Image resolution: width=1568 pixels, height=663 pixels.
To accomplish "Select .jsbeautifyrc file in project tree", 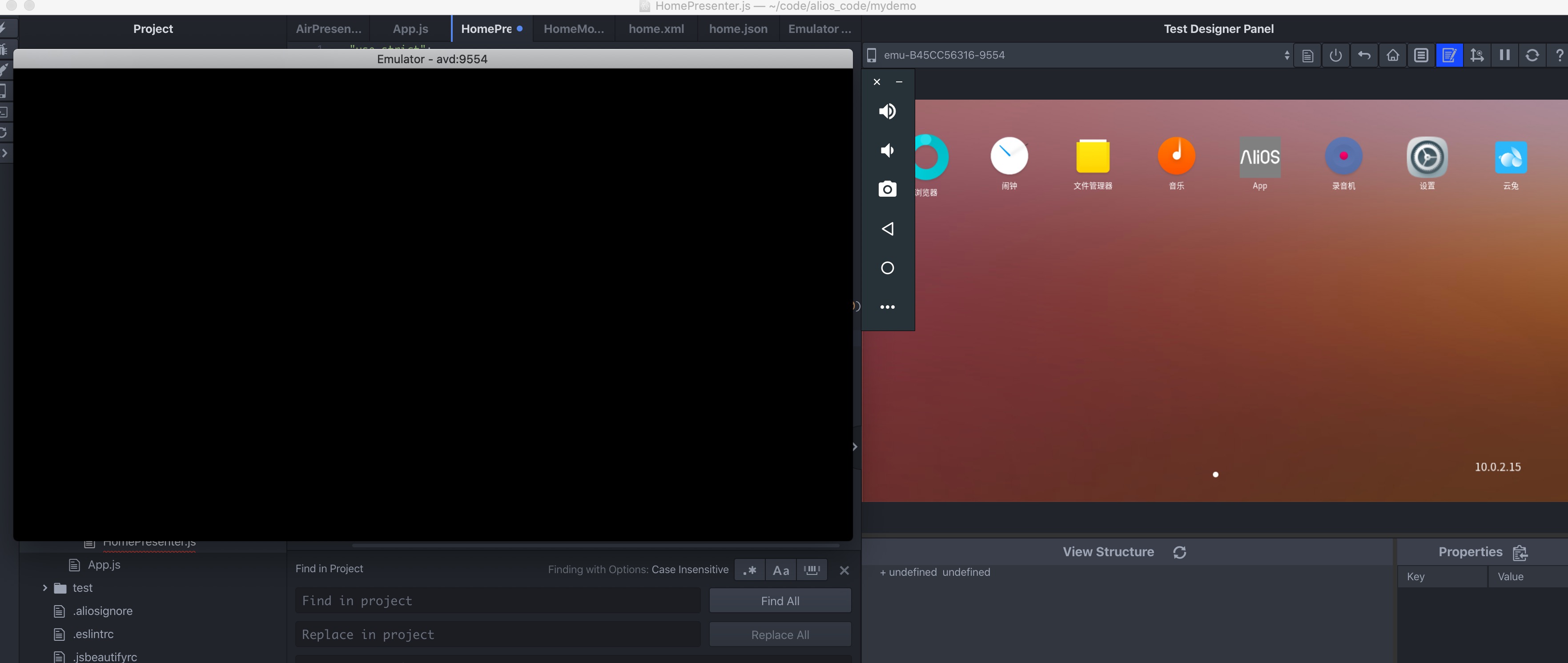I will (x=105, y=657).
